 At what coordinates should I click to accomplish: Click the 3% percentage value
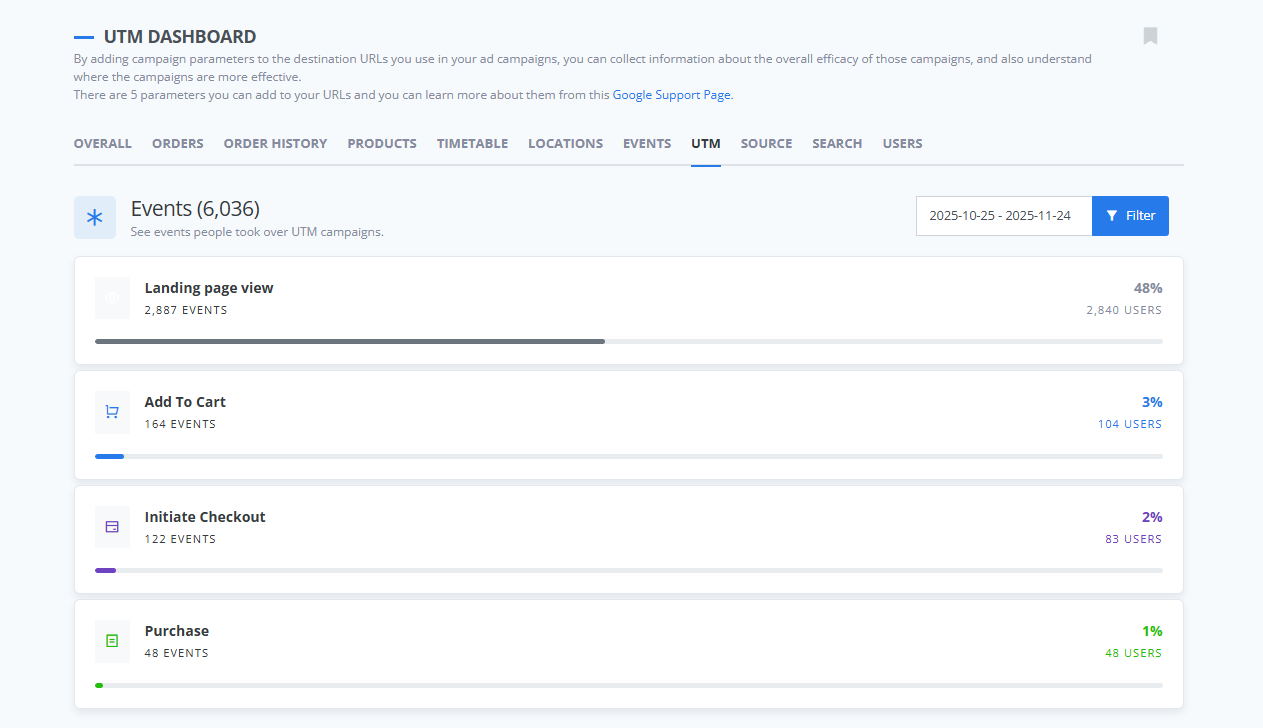(1152, 402)
